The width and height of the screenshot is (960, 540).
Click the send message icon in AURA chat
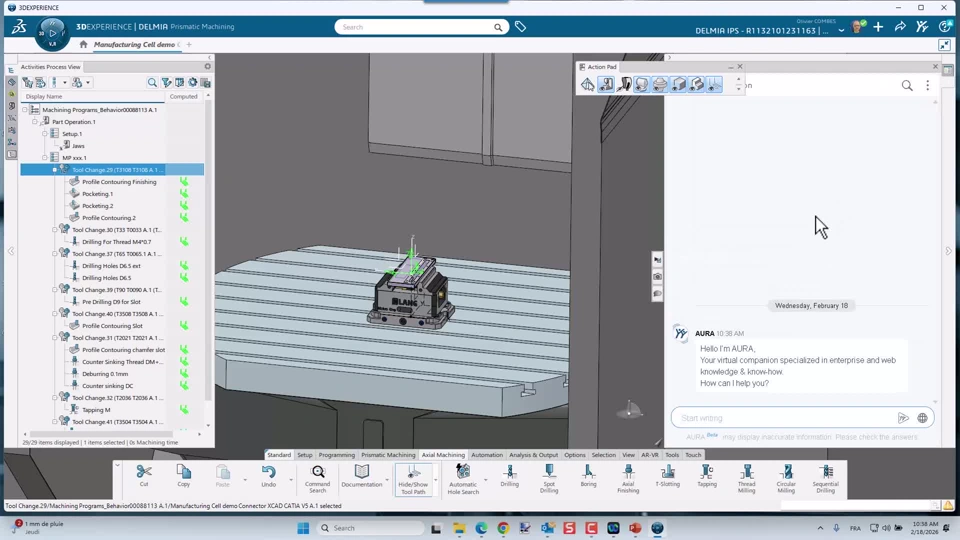pos(903,418)
